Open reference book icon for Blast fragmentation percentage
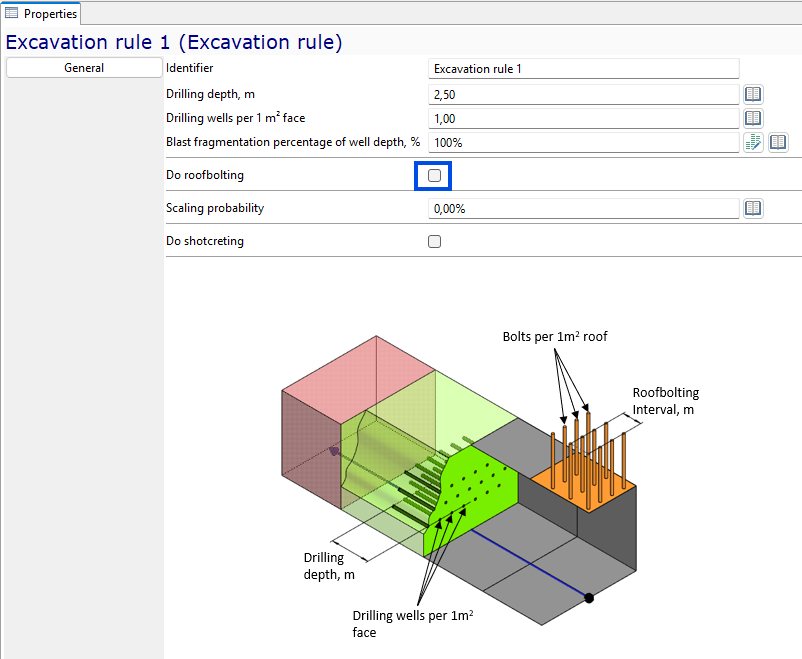This screenshot has width=802, height=659. pyautogui.click(x=778, y=142)
